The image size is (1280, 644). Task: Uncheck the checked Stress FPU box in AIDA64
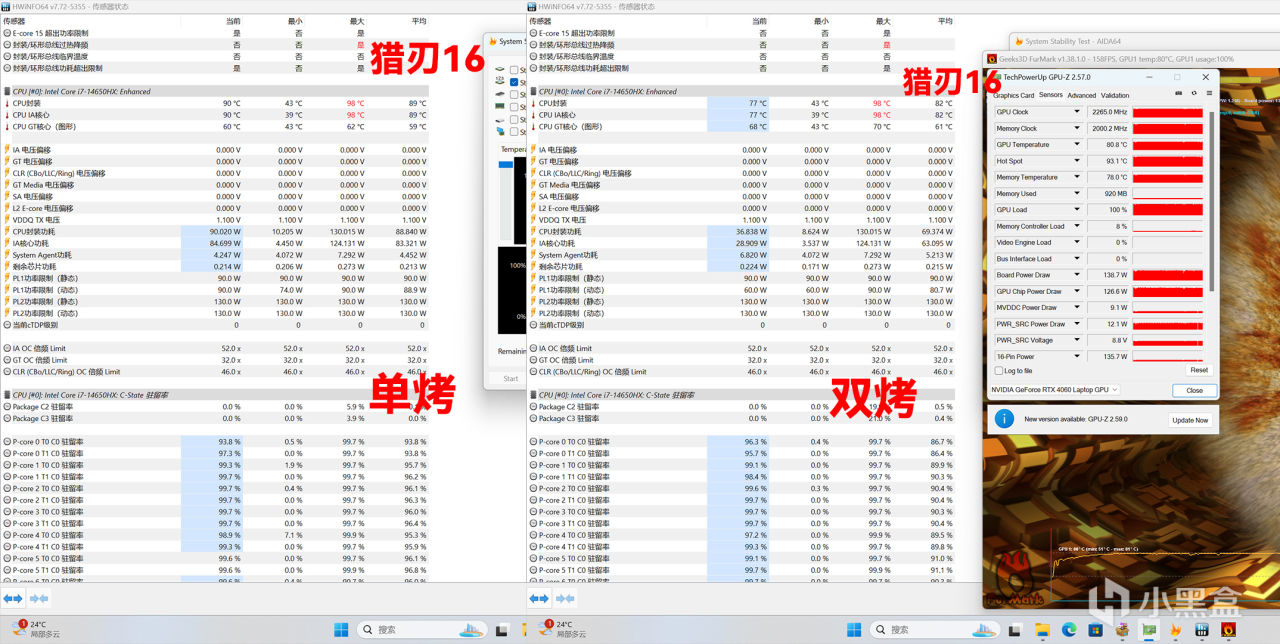click(x=514, y=82)
